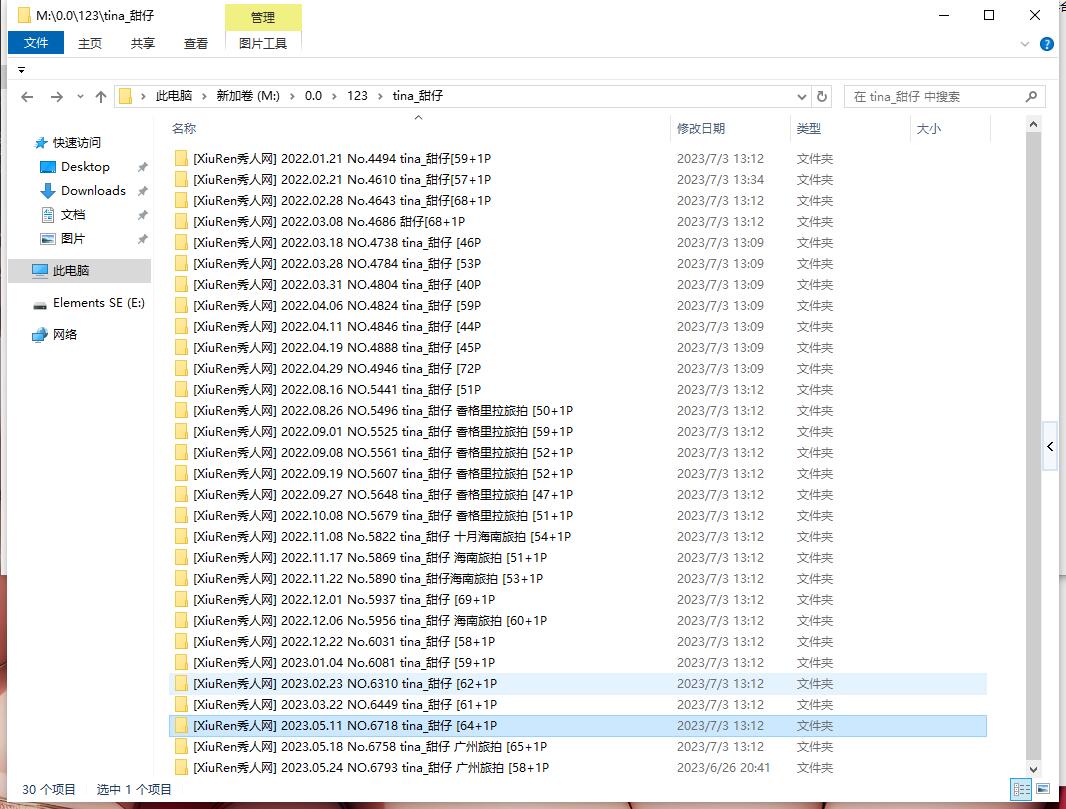Select 网络 in navigation pane
Viewport: 1066px width, 809px height.
click(x=65, y=334)
